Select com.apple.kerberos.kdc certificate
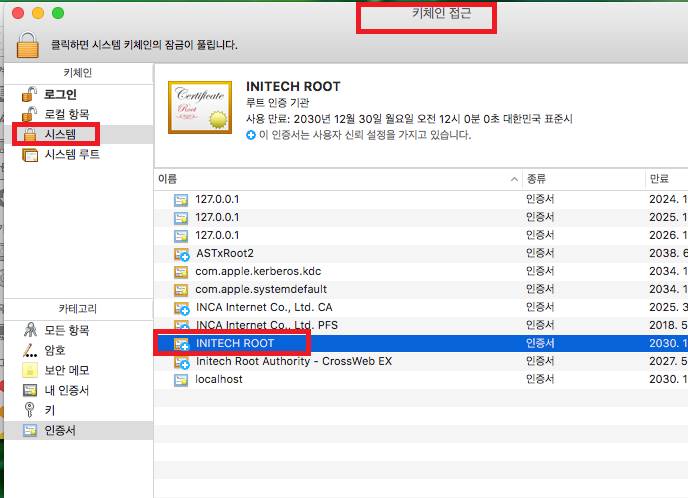Screen dimensions: 688x498 258,271
